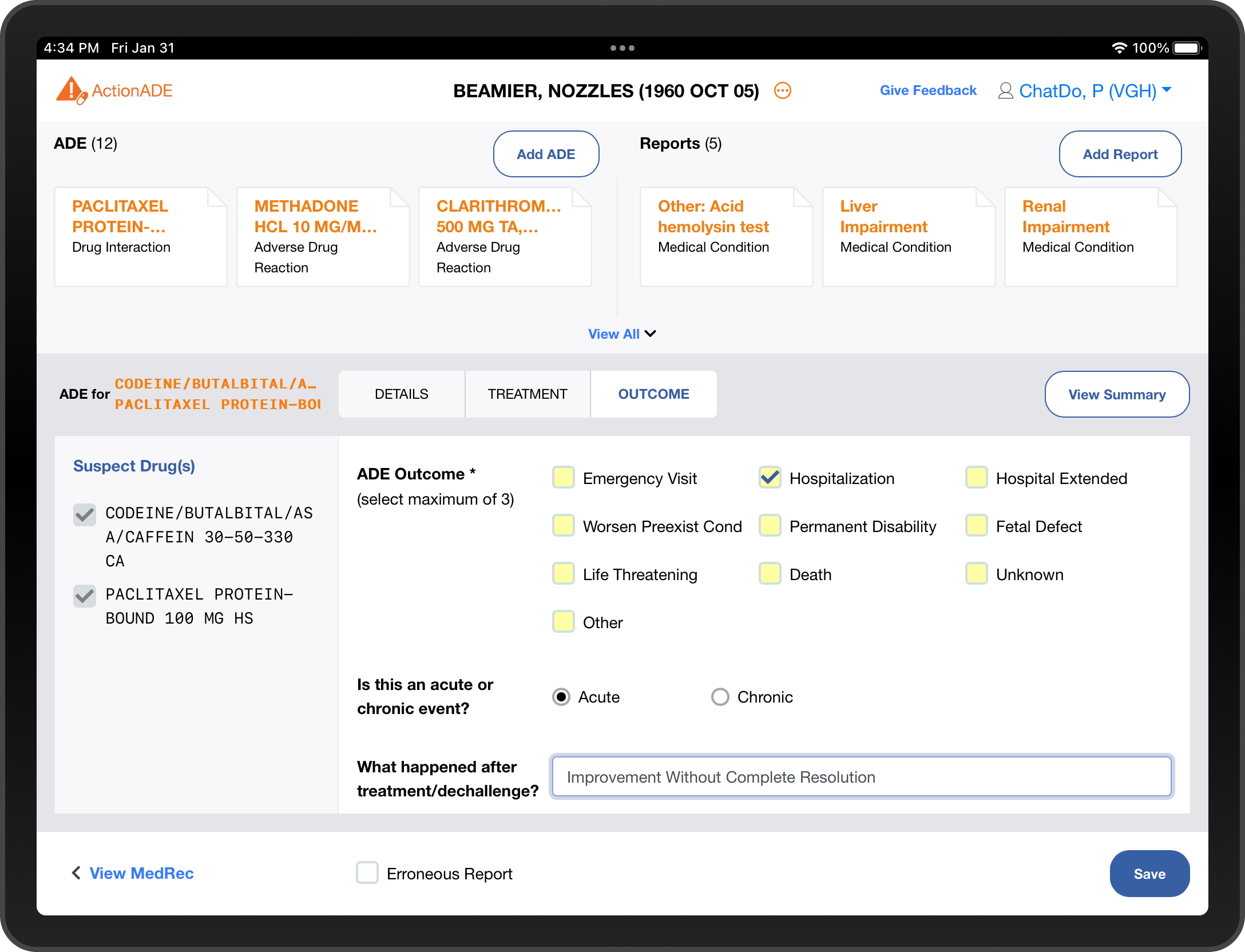The image size is (1245, 952).
Task: Open View Summary
Action: [1117, 394]
